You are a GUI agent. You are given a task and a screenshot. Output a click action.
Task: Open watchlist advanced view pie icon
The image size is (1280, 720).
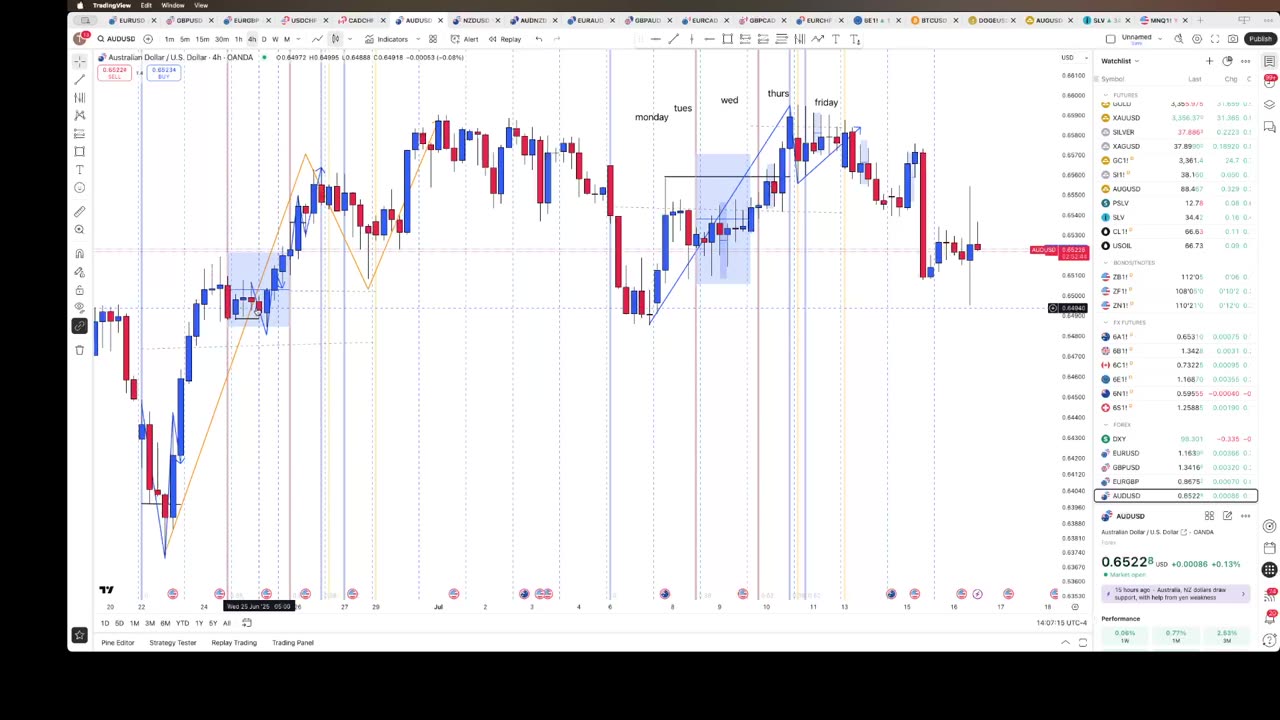point(1227,61)
